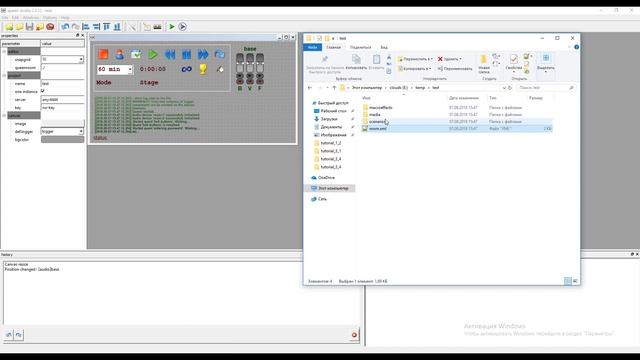Screen dimensions: 640x360
Task: Click the blue rewind arrows on canvas
Action: pos(170,54)
